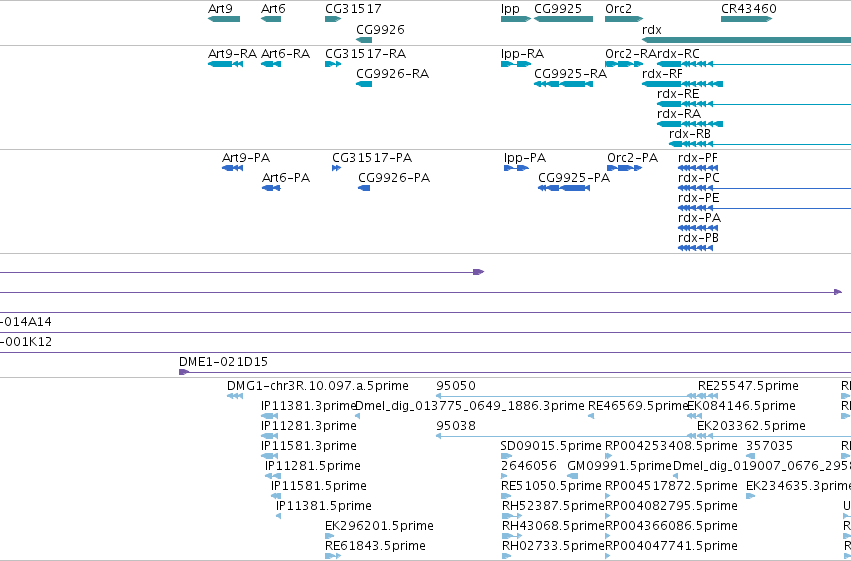Select the IP11381.3prime EST glyph
The width and height of the screenshot is (851, 561).
tap(269, 416)
